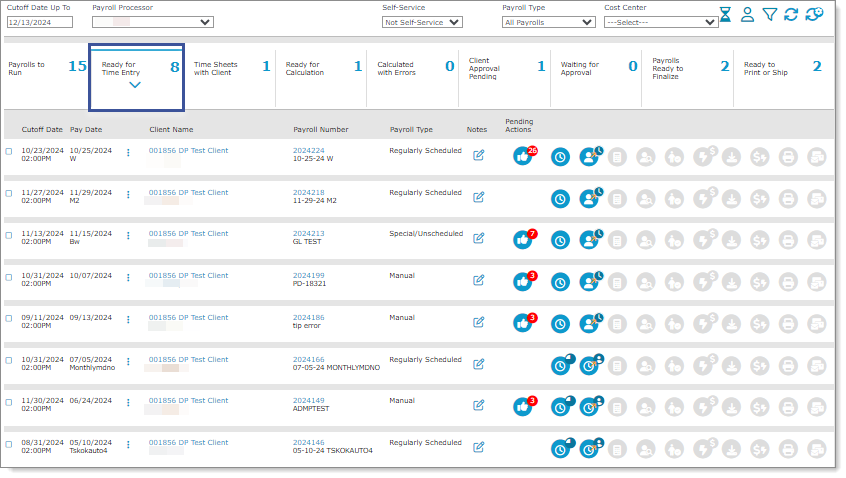Click the hourglass icon in top toolbar
This screenshot has width=846, height=478.
click(725, 15)
